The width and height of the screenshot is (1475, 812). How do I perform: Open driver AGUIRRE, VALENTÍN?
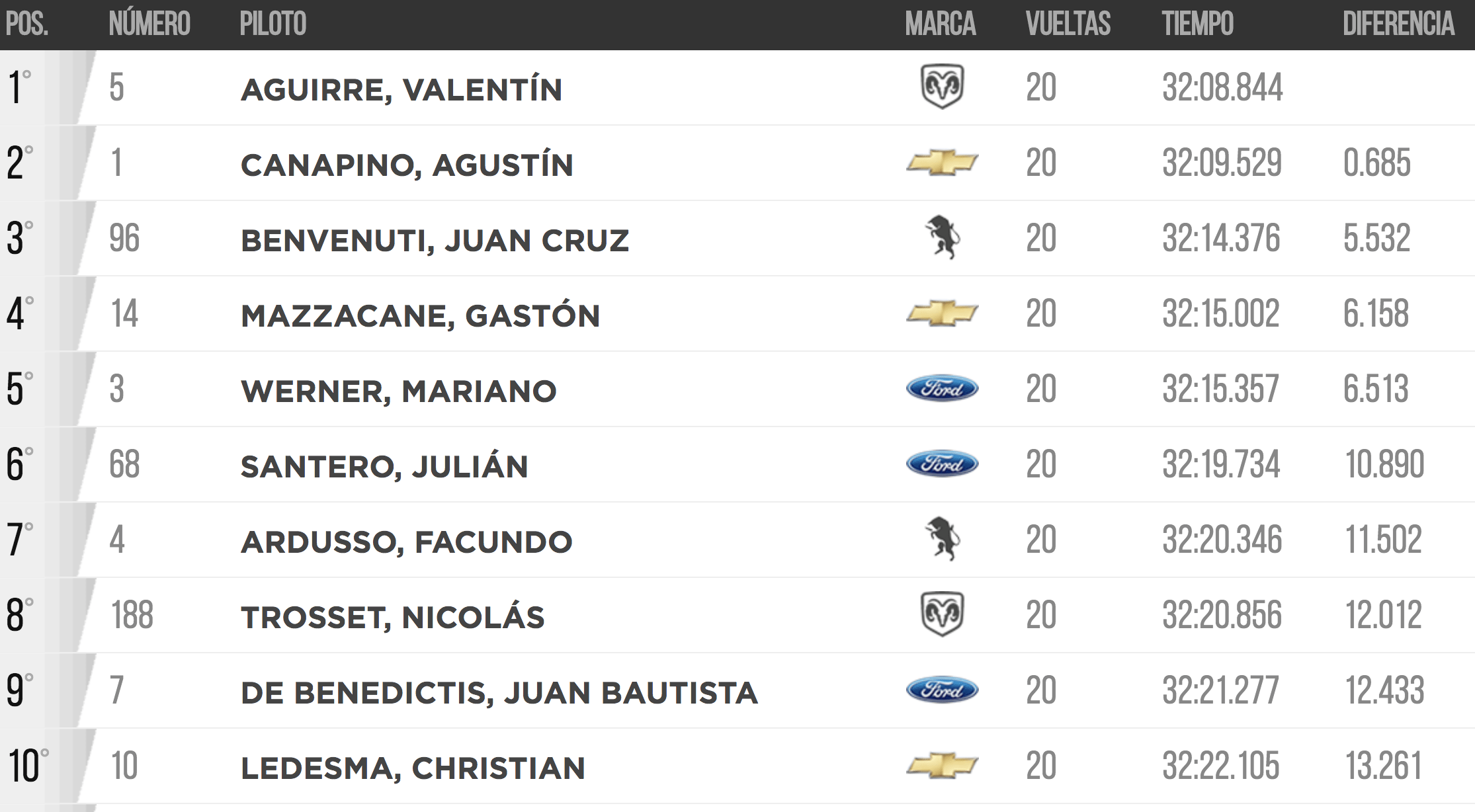tap(401, 89)
